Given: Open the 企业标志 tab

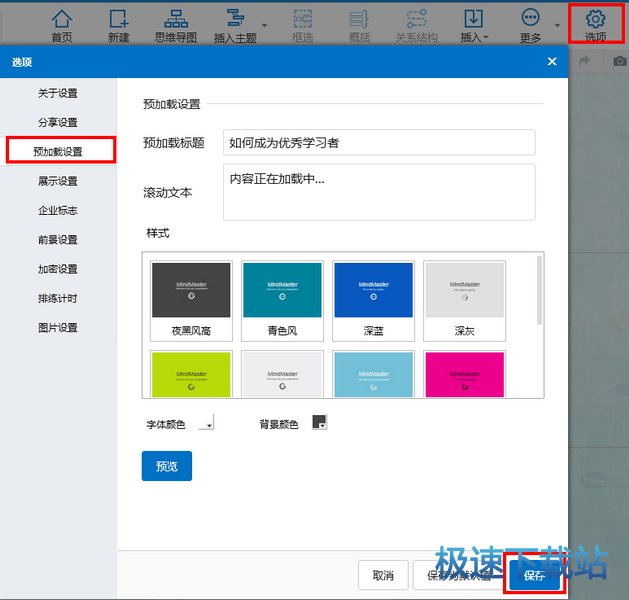Looking at the screenshot, I should click(58, 210).
